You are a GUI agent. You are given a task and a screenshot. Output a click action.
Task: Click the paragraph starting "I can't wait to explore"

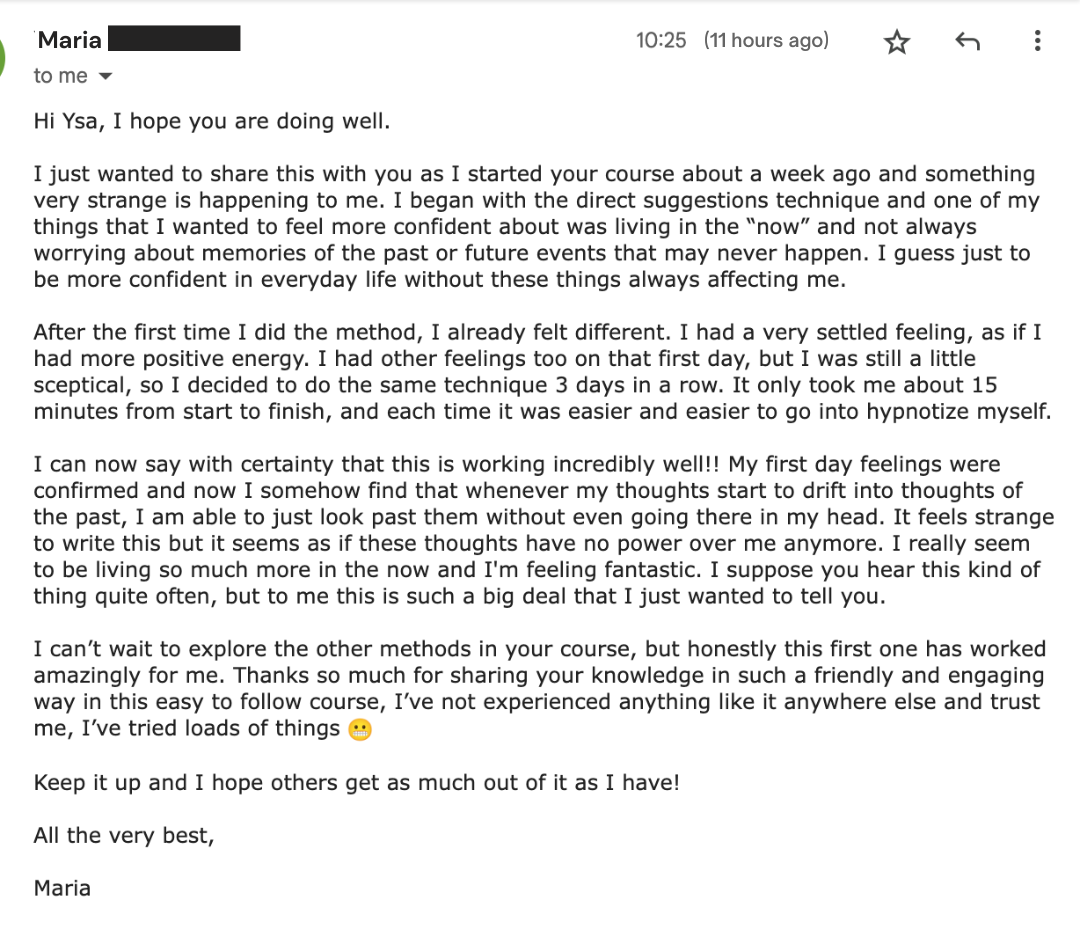click(x=537, y=688)
